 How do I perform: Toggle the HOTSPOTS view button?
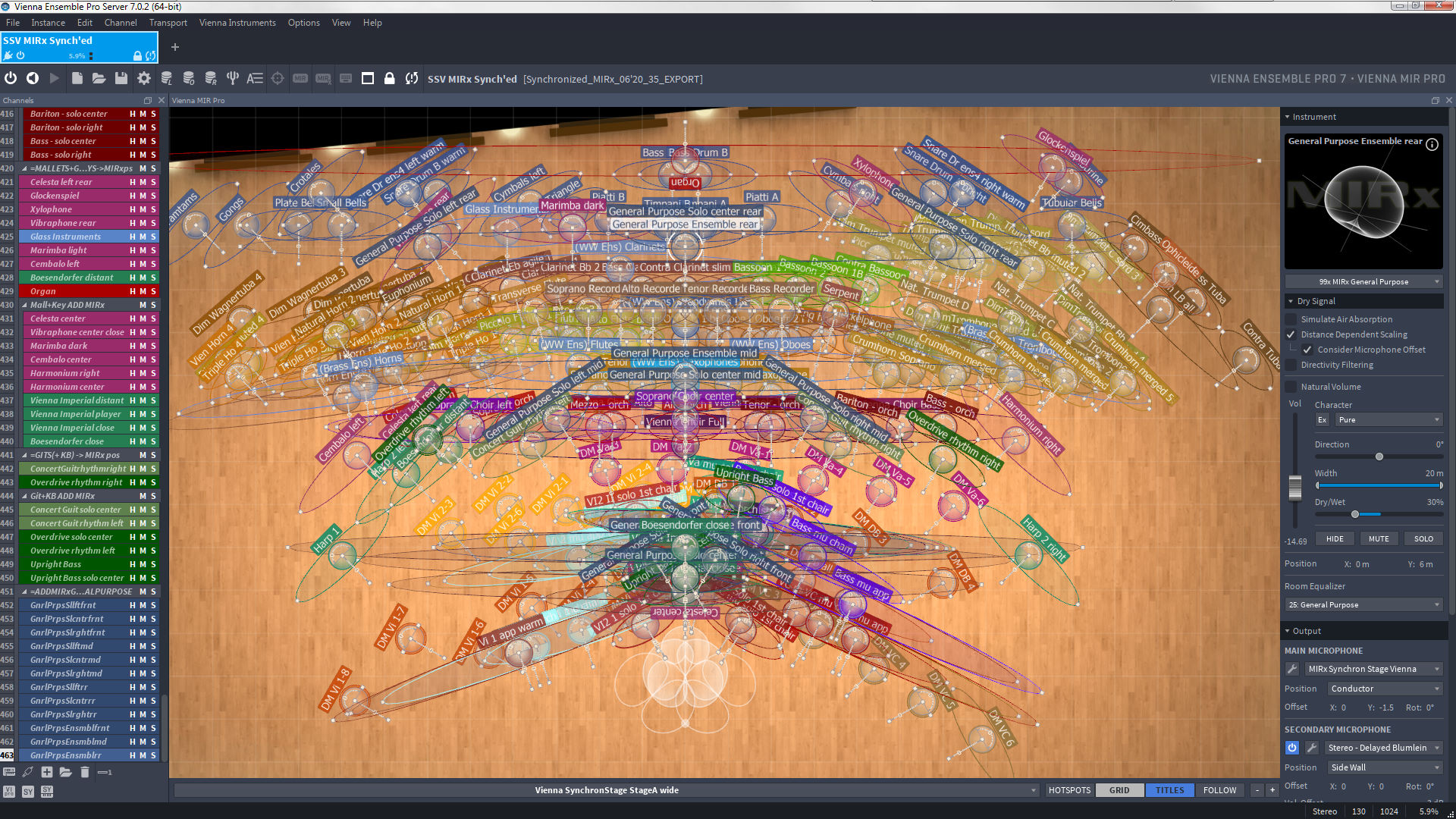pos(1069,790)
